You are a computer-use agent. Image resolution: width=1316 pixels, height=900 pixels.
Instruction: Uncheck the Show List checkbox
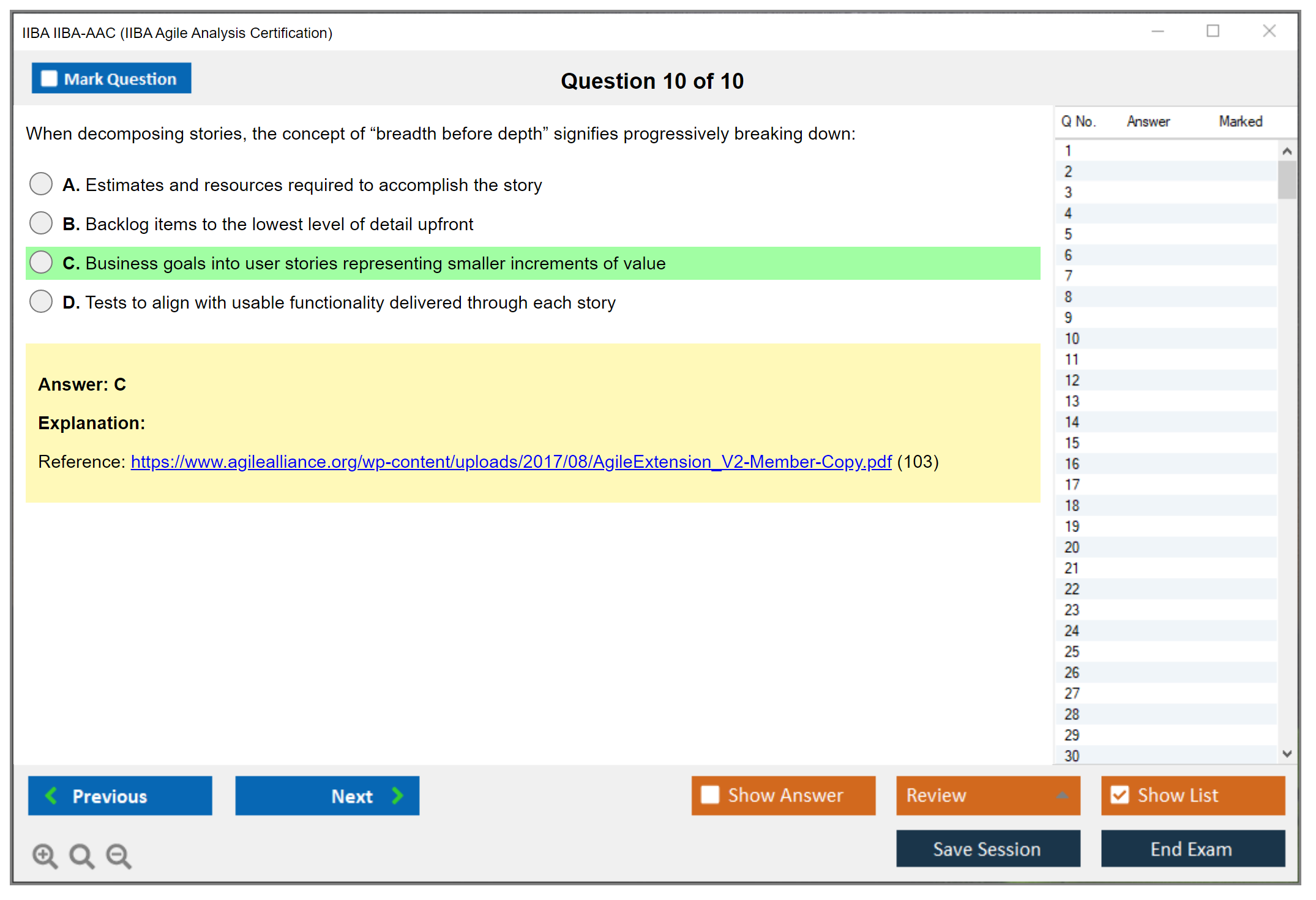(x=1120, y=795)
